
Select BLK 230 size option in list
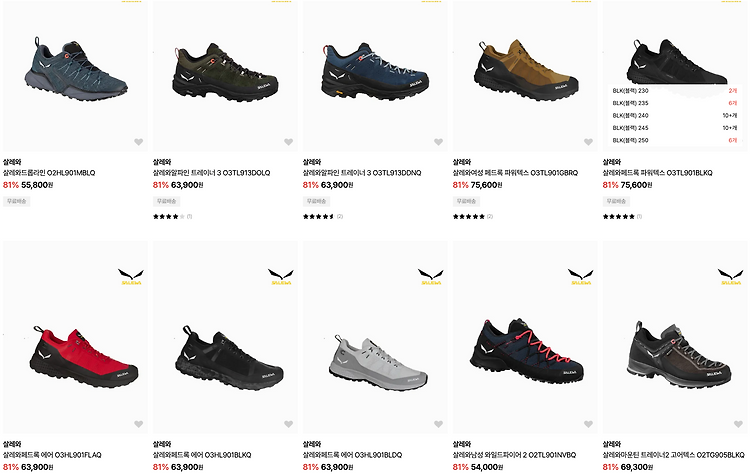[x=675, y=90]
